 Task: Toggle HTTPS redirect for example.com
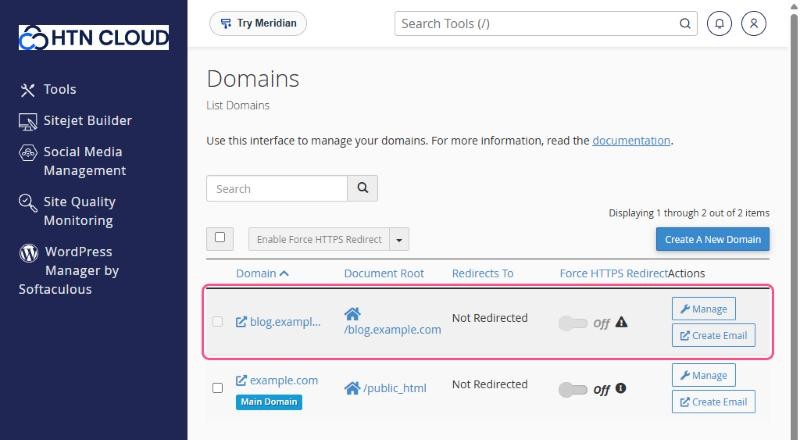click(x=572, y=389)
